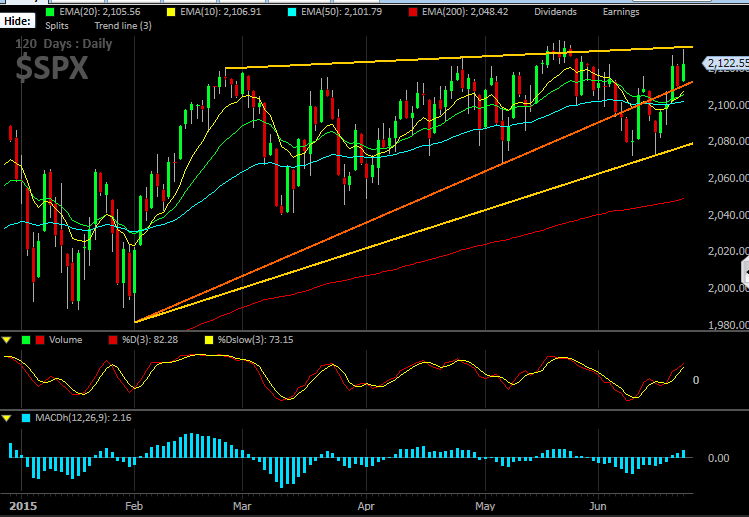Click the 120 Days : Daily period label
The width and height of the screenshot is (749, 517).
(x=64, y=44)
